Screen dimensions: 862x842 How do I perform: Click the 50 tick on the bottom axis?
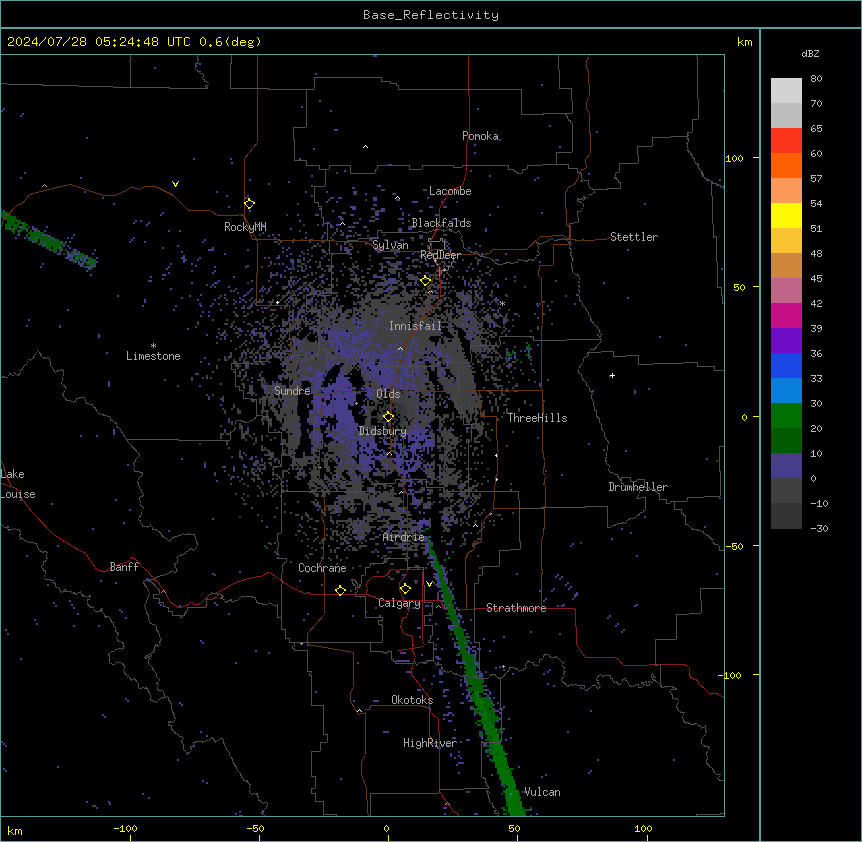point(514,828)
